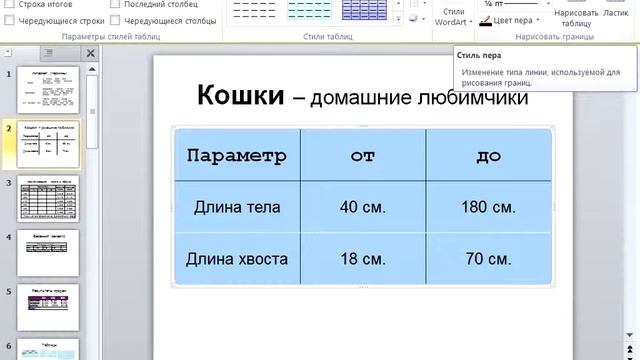Open Цвет пера dropdown arrow
This screenshot has width=640, height=360.
[538, 20]
